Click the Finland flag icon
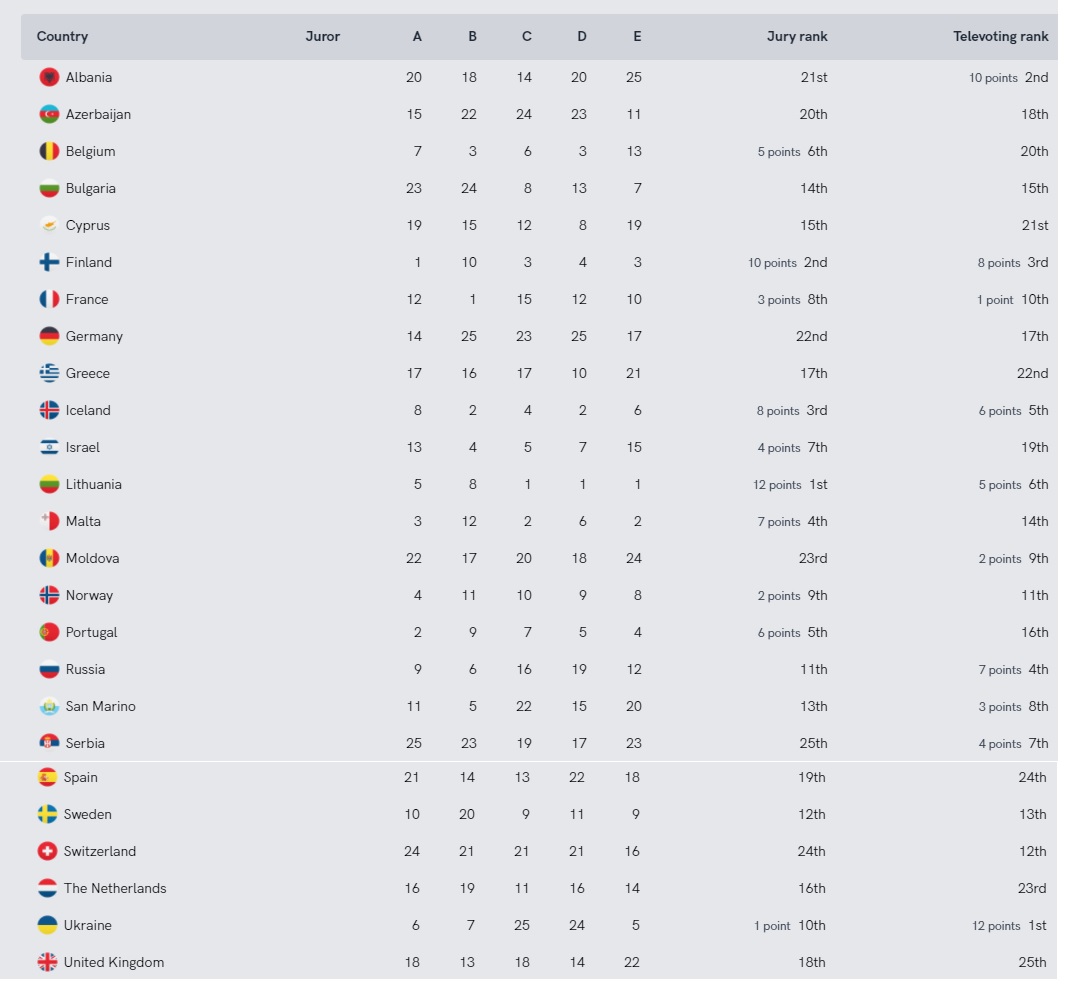Image resolution: width=1068 pixels, height=990 pixels. (x=49, y=262)
